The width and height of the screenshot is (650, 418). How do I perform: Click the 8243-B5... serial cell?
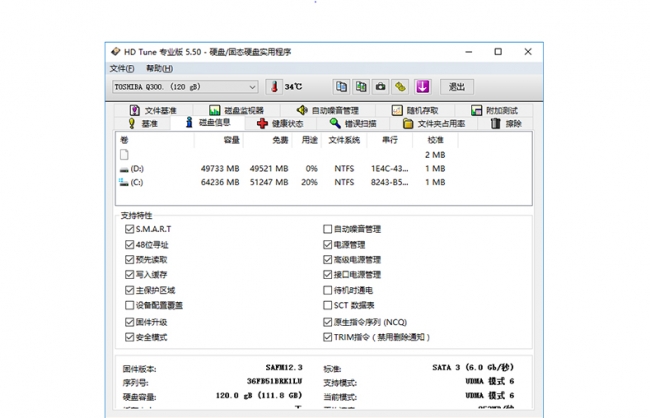tap(389, 182)
